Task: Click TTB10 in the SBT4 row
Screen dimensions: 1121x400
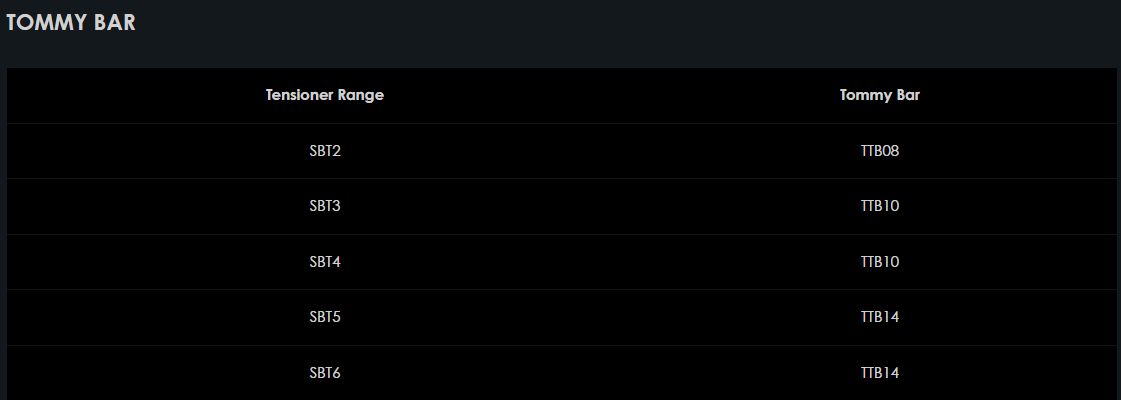Action: point(880,262)
